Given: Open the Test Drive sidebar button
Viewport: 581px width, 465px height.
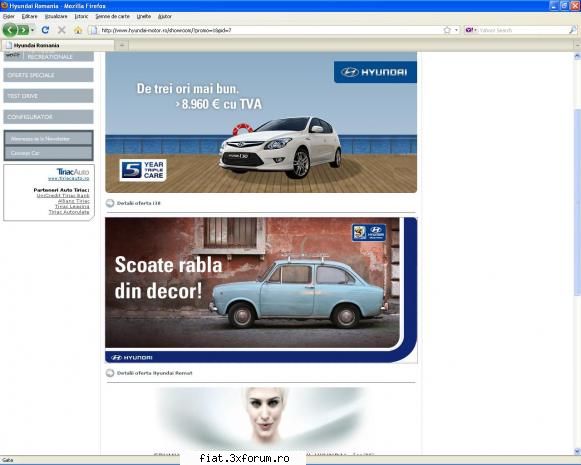Looking at the screenshot, I should click(49, 96).
